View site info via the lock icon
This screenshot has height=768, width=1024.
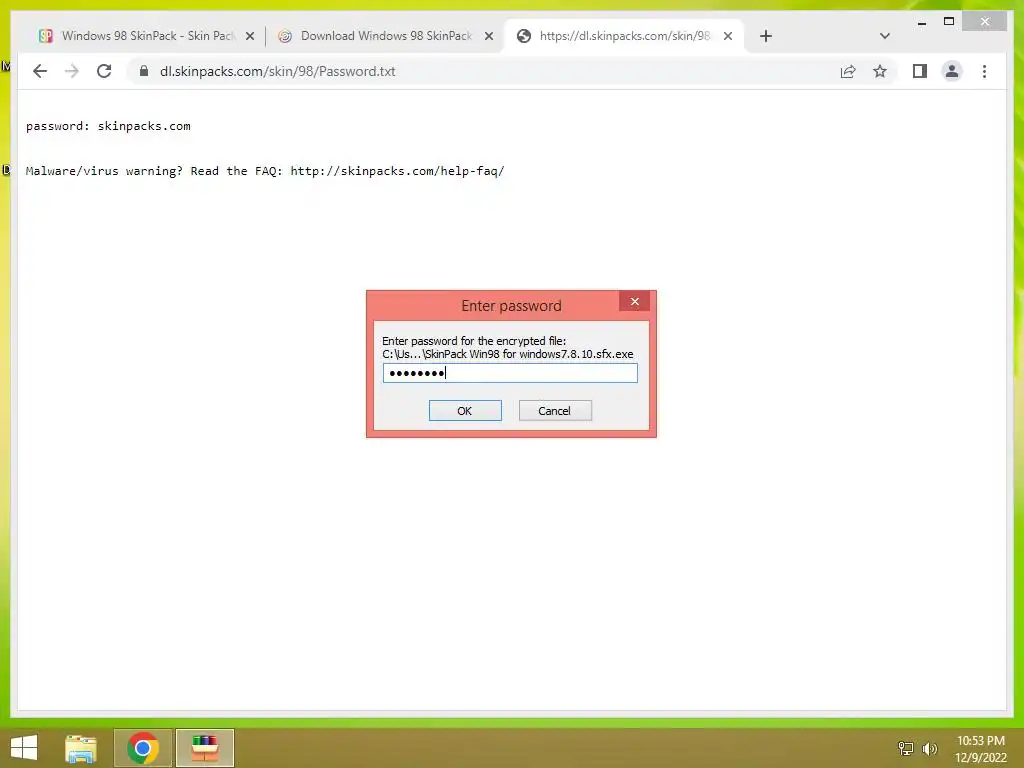click(x=144, y=71)
